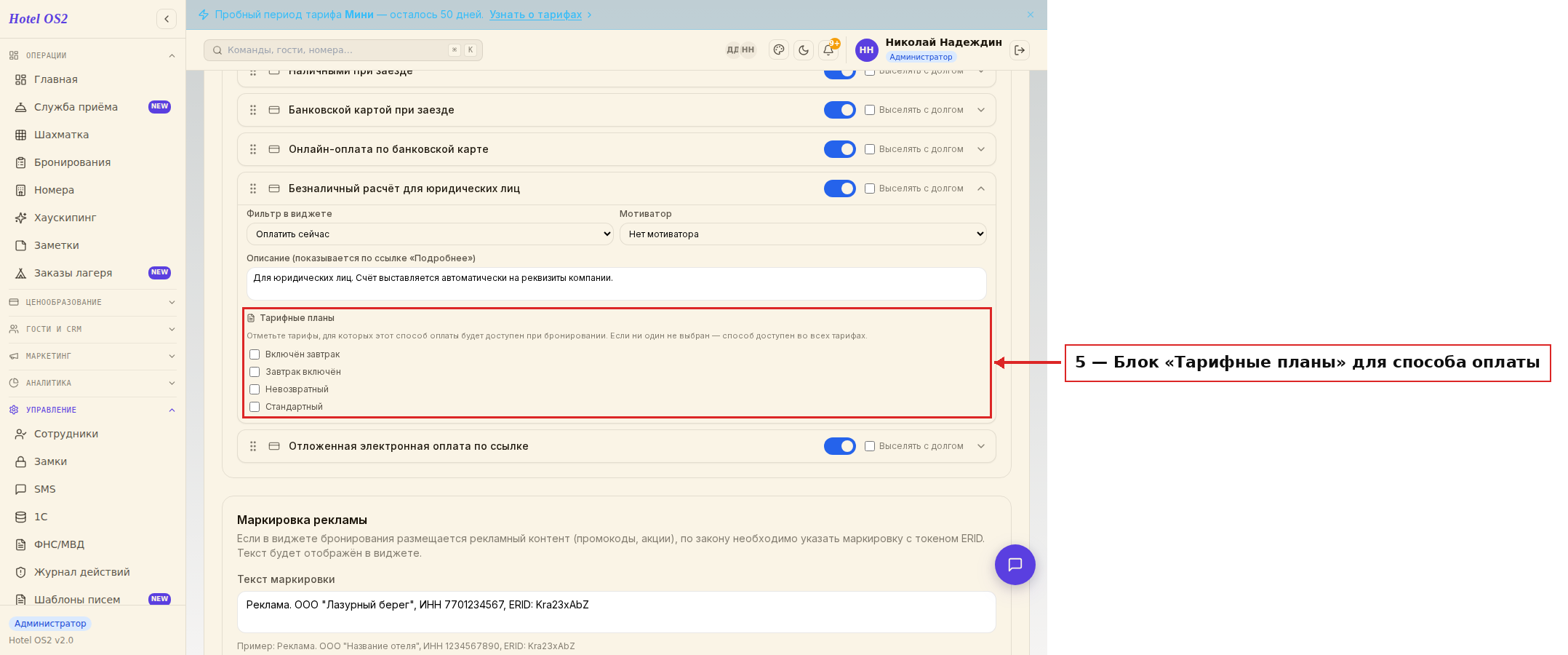This screenshot has width=1568, height=655.
Task: Open ФНС/МВД section
Action: (92, 544)
